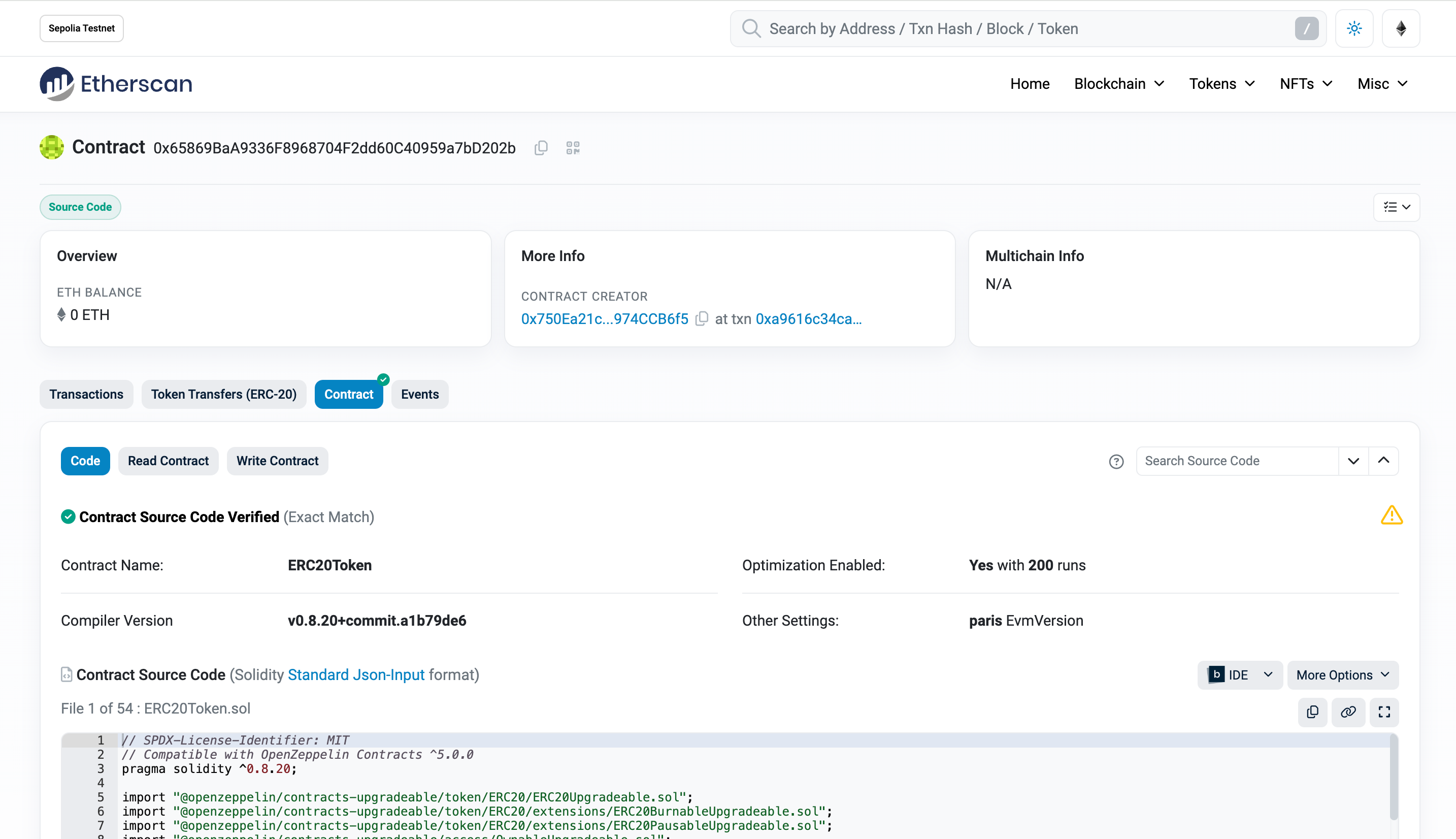This screenshot has width=1456, height=839.
Task: Click the yellow warning triangle icon
Action: click(x=1392, y=515)
